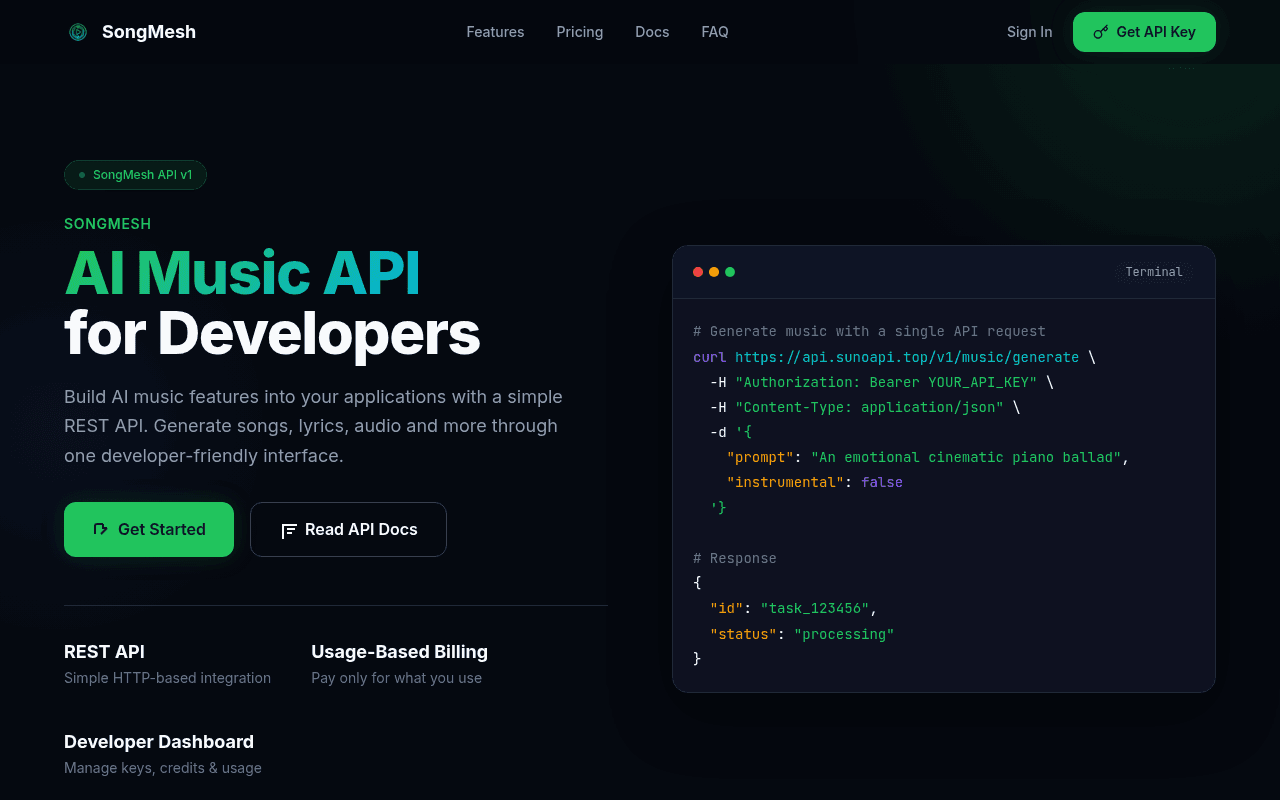The width and height of the screenshot is (1280, 800).
Task: Click "task_123456" in the response
Action: (x=815, y=608)
